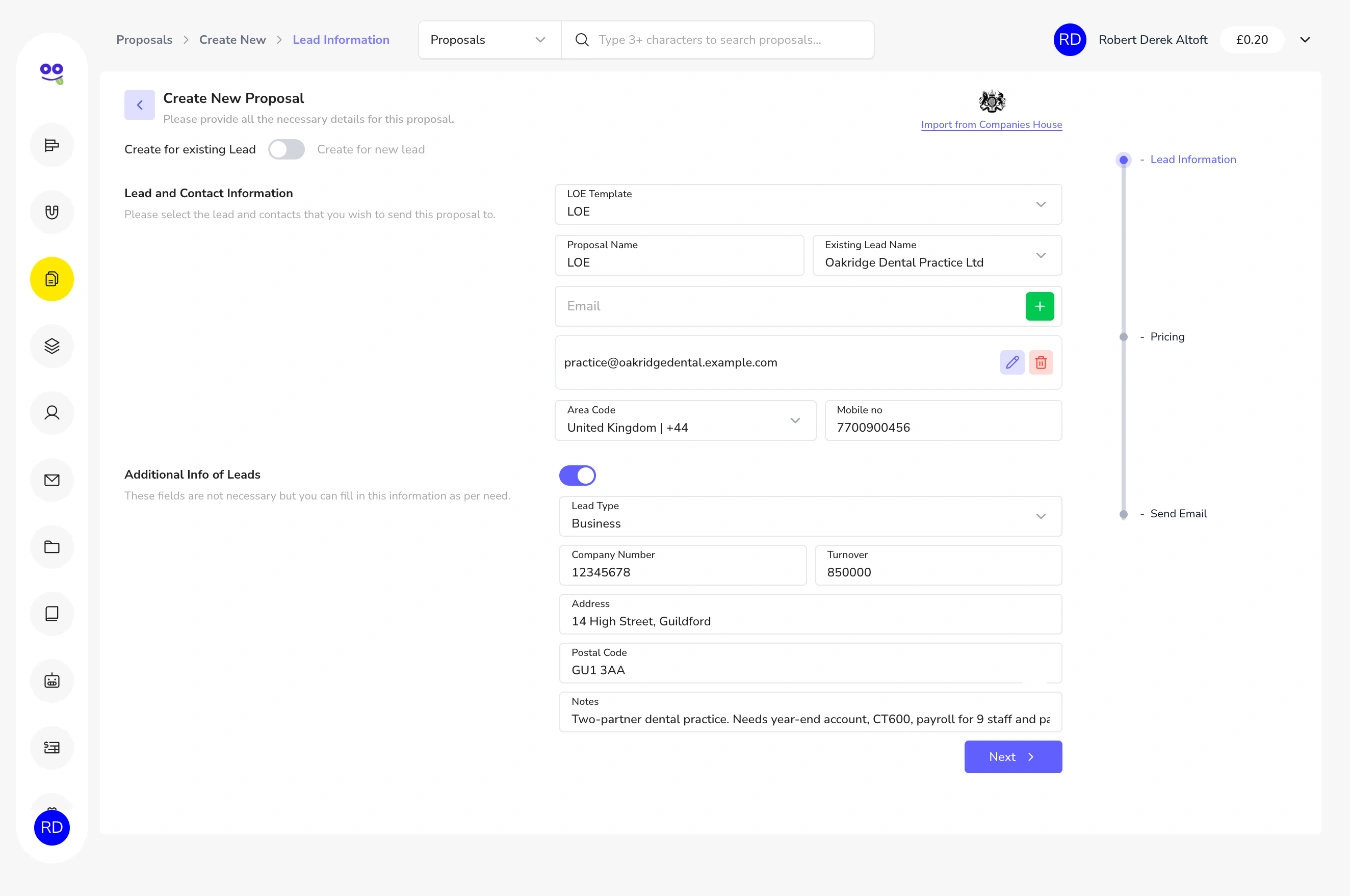Open the magnet leads icon in sidebar

(52, 212)
